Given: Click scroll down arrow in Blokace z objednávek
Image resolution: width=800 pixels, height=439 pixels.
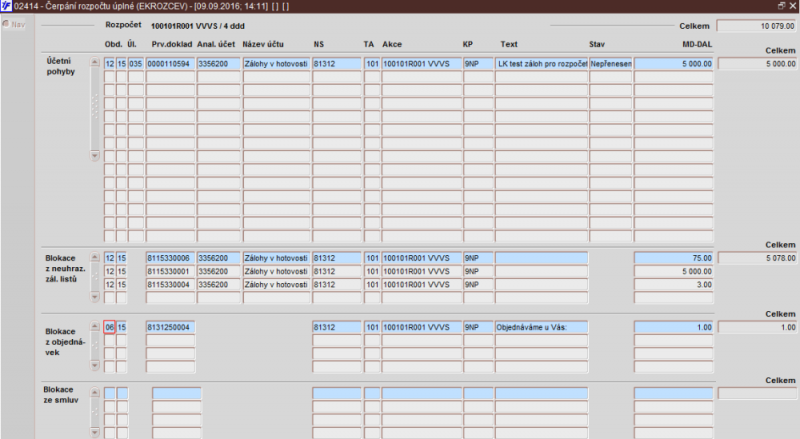Looking at the screenshot, I should click(x=94, y=365).
